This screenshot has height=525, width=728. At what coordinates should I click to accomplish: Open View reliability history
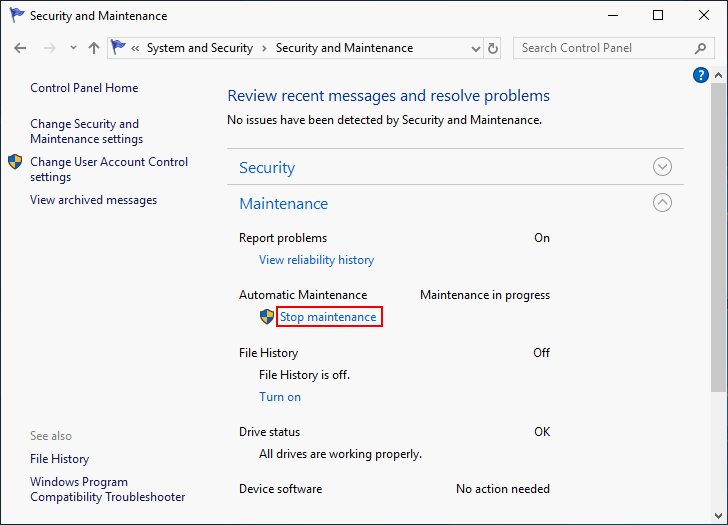click(x=316, y=260)
